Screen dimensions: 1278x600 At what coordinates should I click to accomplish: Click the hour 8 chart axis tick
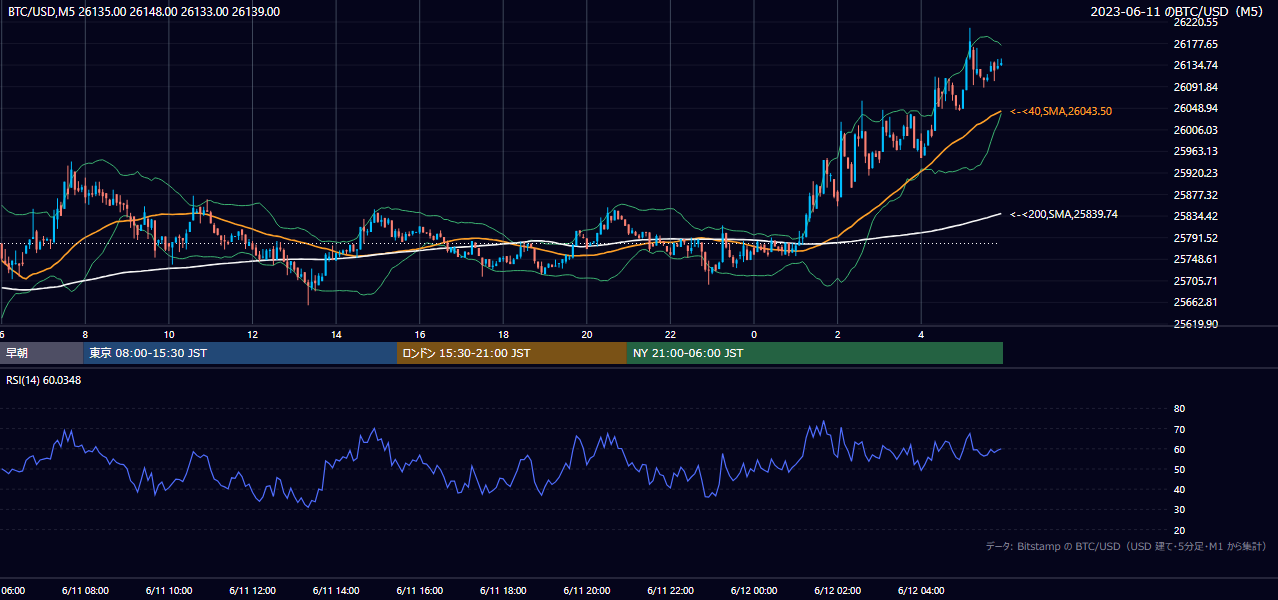(x=85, y=335)
